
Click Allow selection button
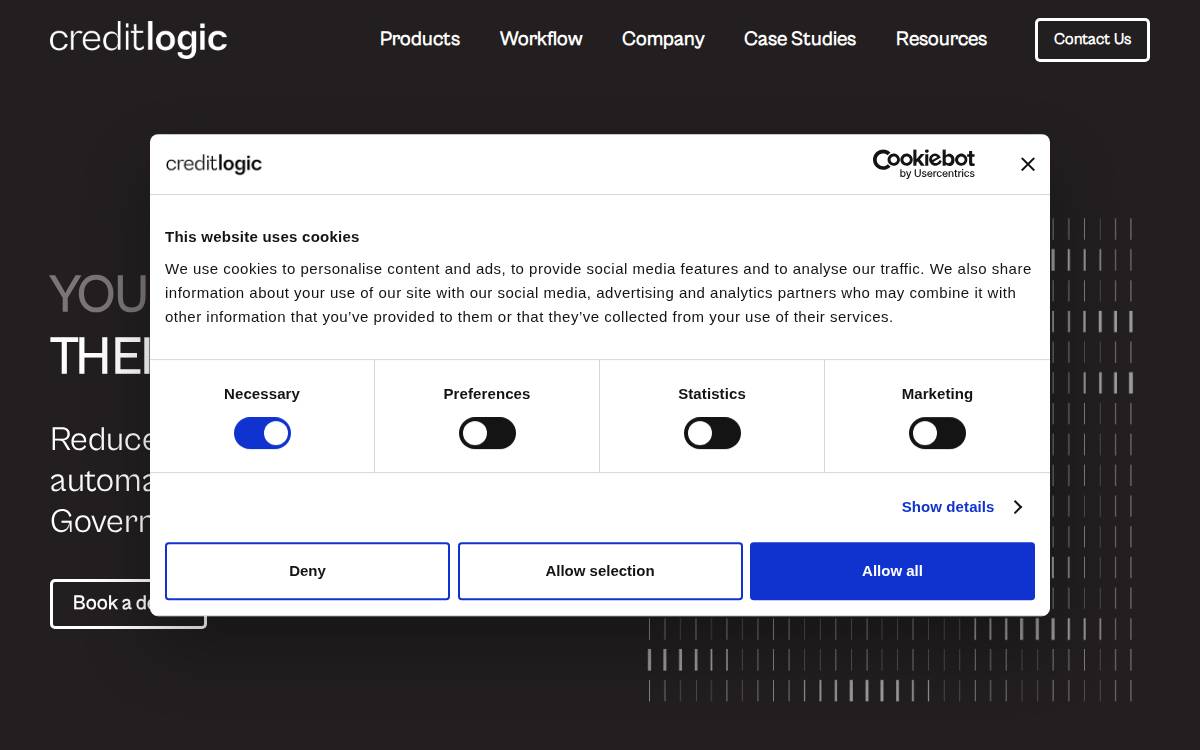point(600,571)
